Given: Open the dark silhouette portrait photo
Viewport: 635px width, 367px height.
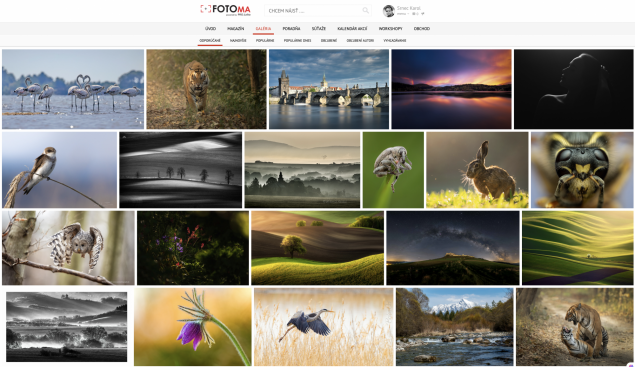Looking at the screenshot, I should 573,89.
